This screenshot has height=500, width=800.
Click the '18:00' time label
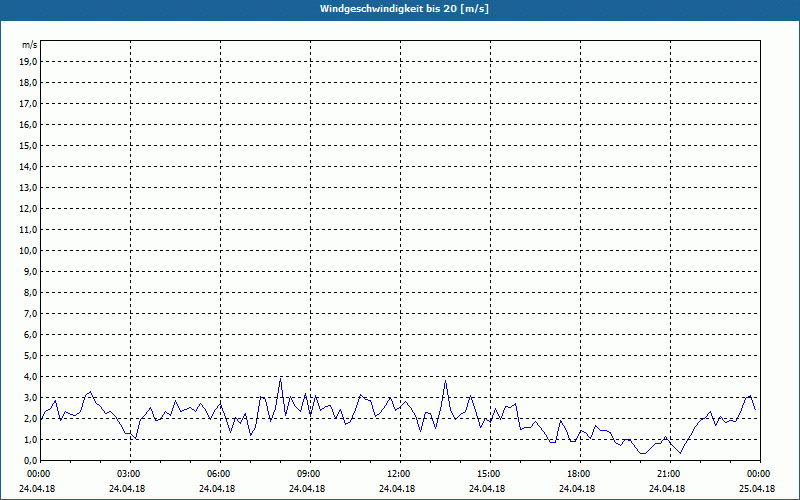coord(580,474)
